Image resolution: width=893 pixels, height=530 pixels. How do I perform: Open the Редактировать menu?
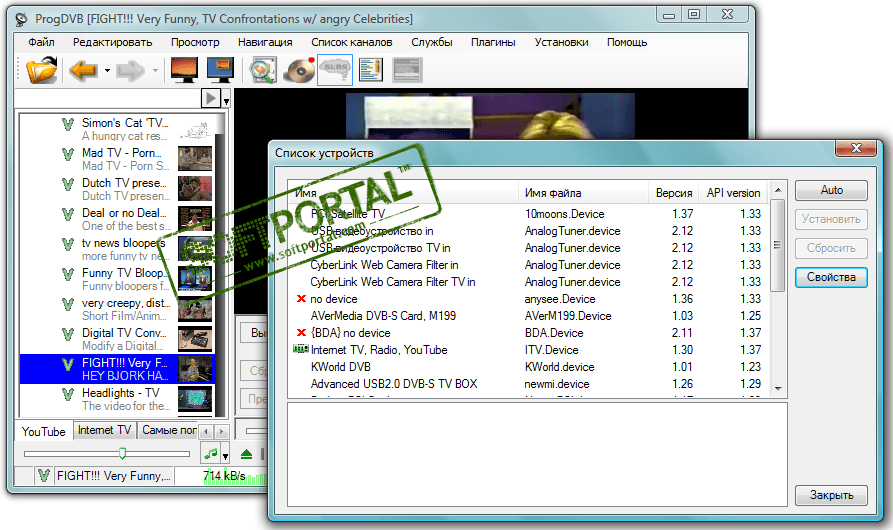pos(112,42)
